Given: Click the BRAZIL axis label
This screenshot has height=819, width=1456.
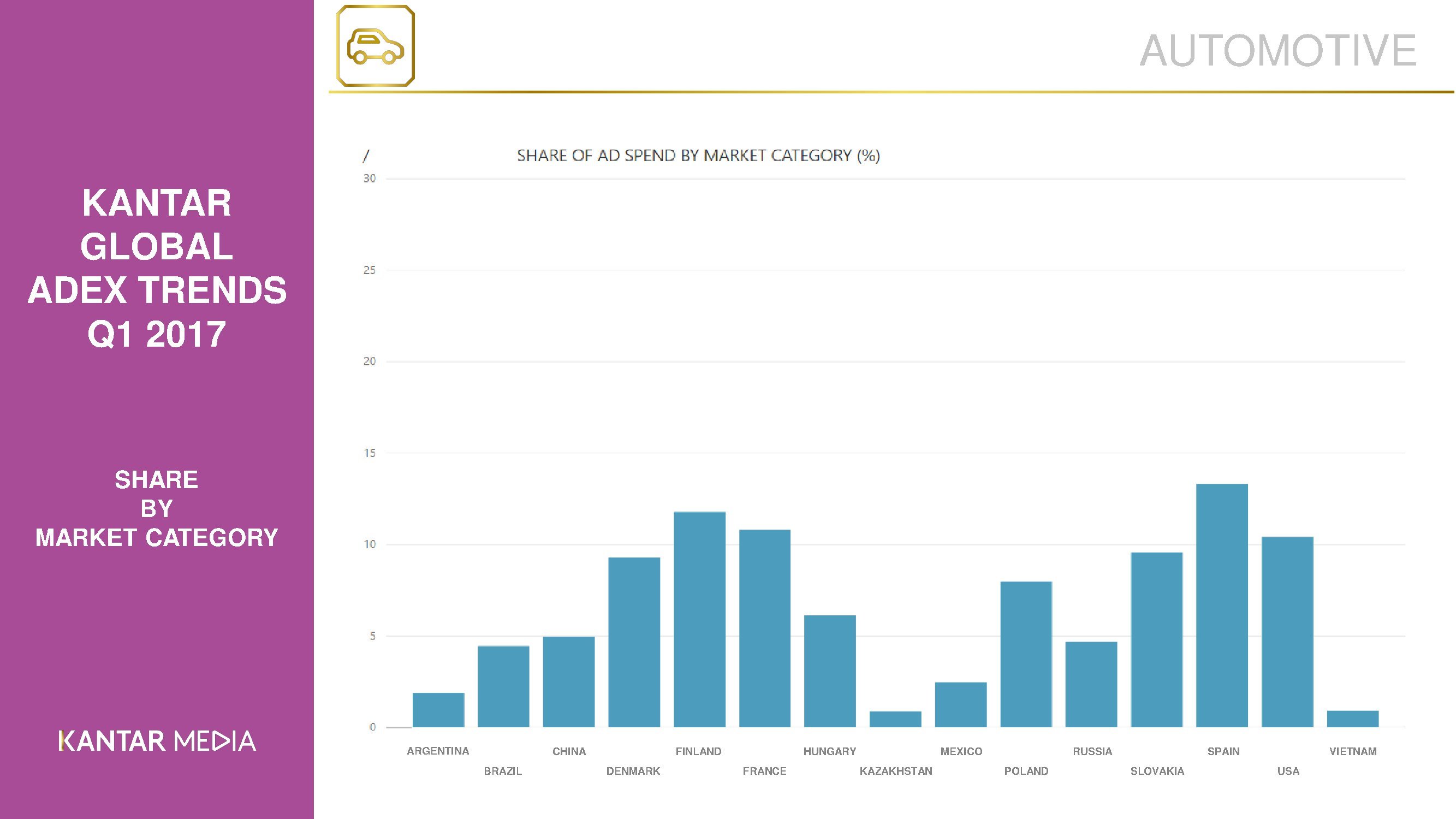Looking at the screenshot, I should click(x=503, y=771).
